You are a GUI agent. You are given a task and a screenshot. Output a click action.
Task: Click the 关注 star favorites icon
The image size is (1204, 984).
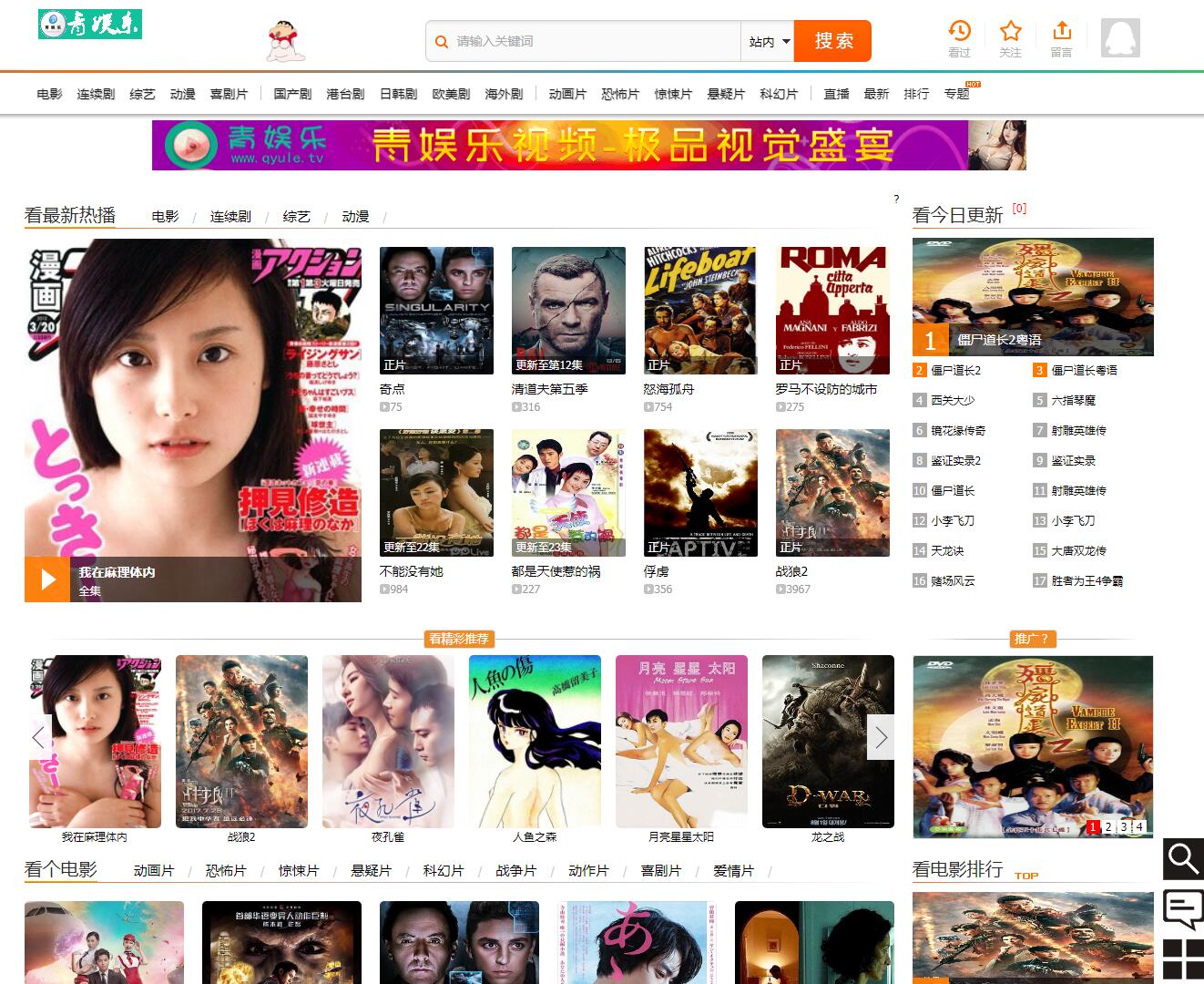click(1010, 31)
